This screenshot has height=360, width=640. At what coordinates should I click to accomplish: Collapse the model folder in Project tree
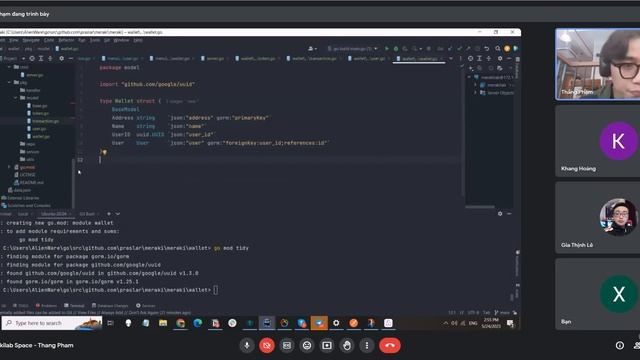[x=16, y=98]
